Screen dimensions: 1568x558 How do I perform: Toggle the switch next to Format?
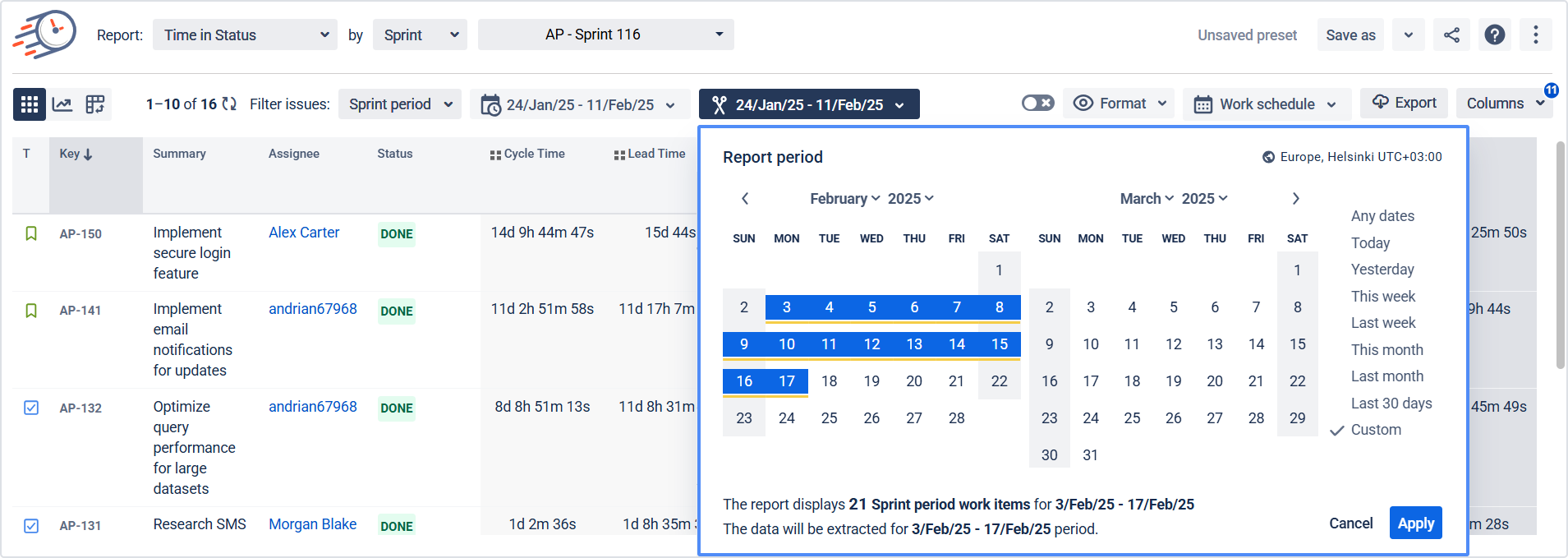[x=1037, y=104]
